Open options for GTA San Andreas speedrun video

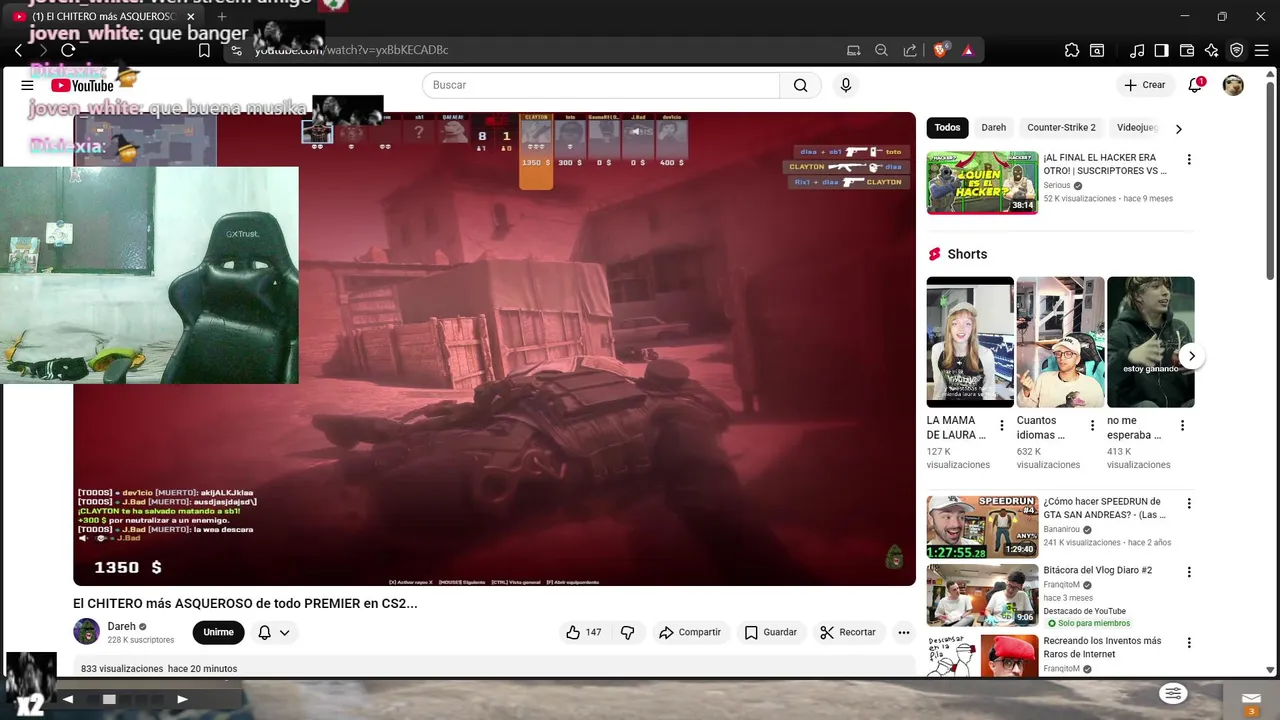point(1189,504)
